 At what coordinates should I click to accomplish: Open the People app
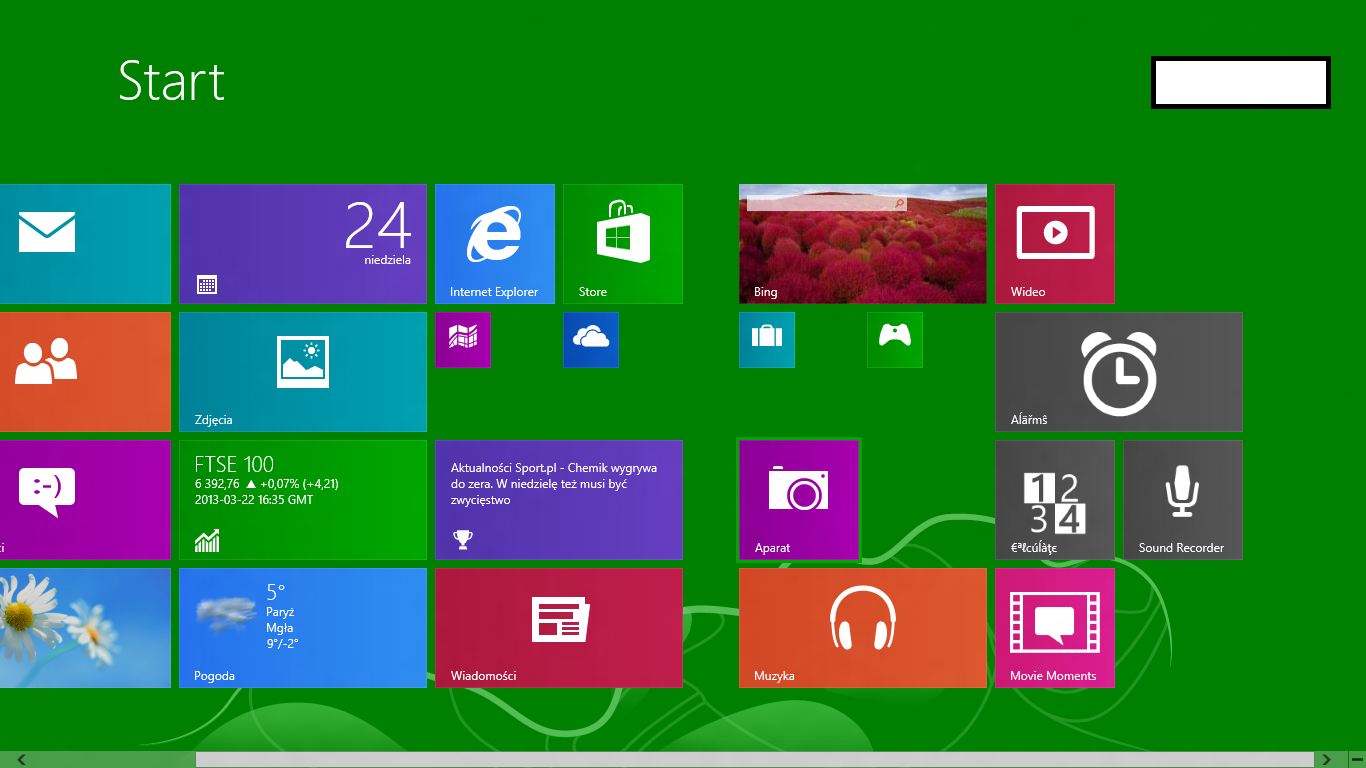click(85, 371)
